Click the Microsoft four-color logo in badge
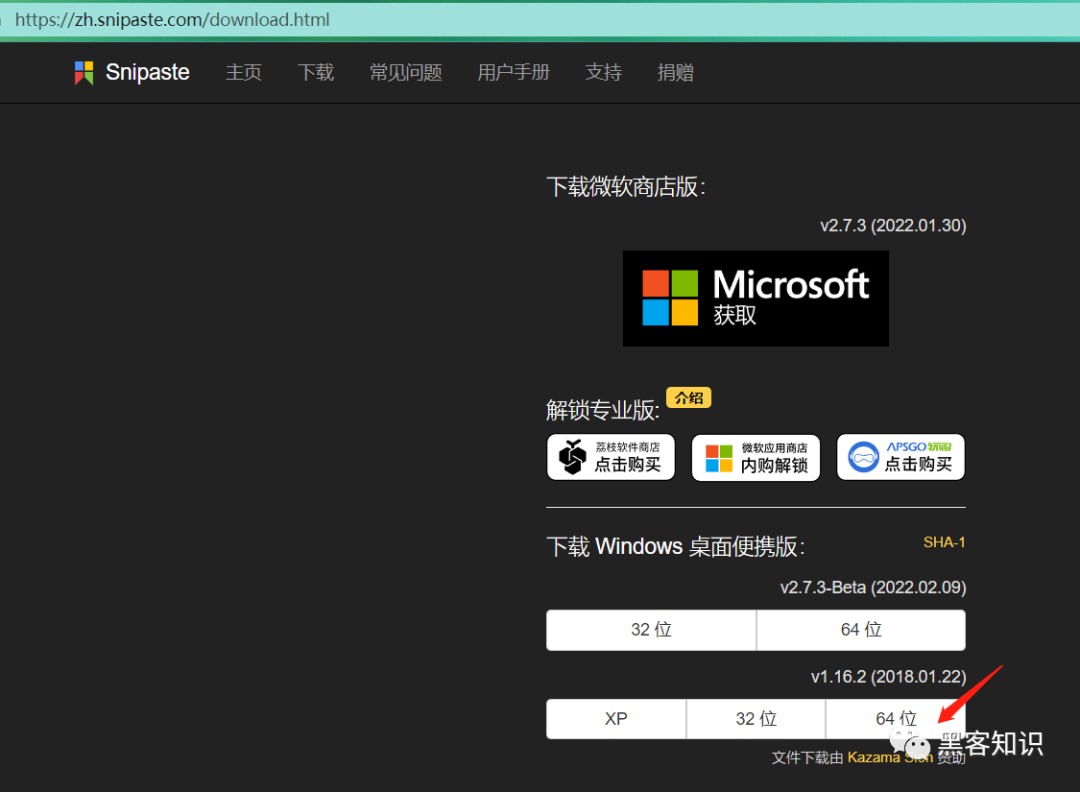Image resolution: width=1080 pixels, height=792 pixels. coord(670,298)
